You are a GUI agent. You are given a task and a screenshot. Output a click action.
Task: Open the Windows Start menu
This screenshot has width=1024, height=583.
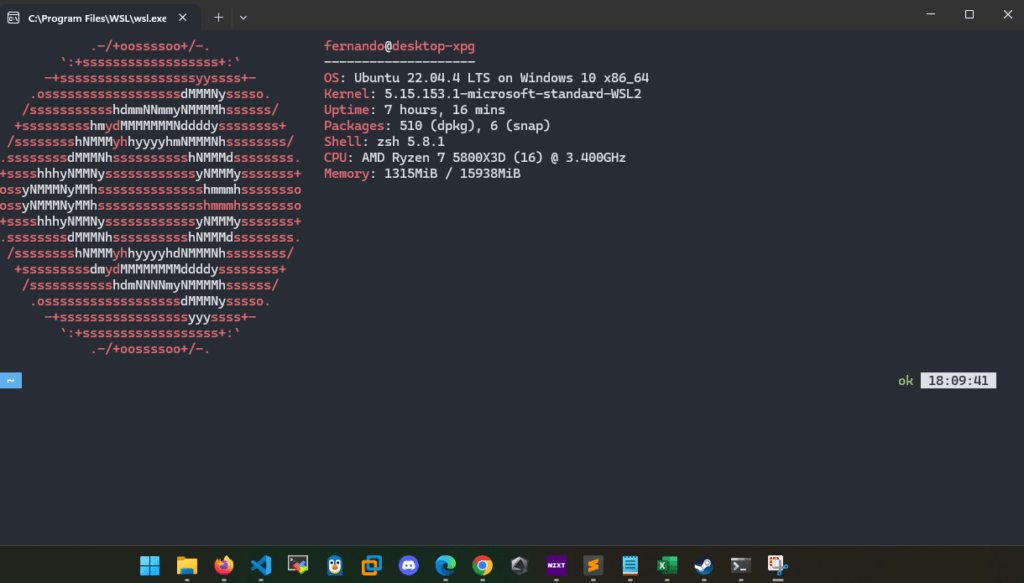[x=149, y=566]
